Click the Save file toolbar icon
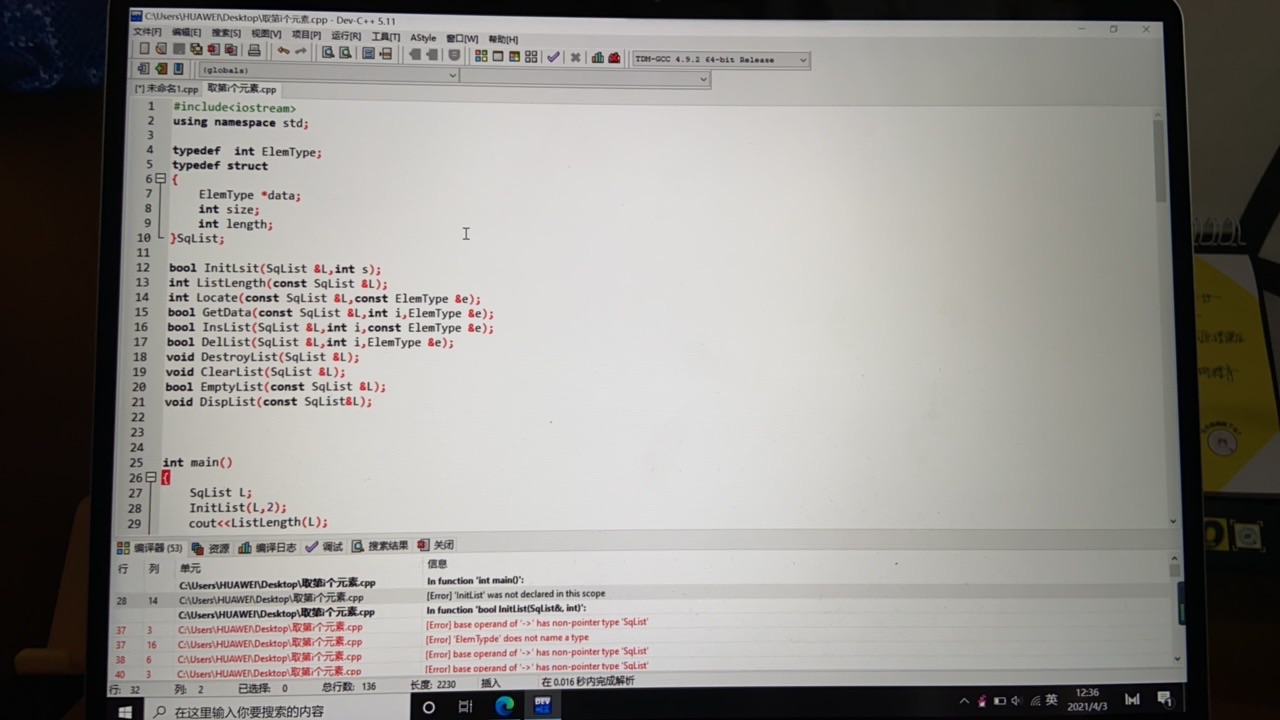The width and height of the screenshot is (1280, 720). pyautogui.click(x=179, y=48)
